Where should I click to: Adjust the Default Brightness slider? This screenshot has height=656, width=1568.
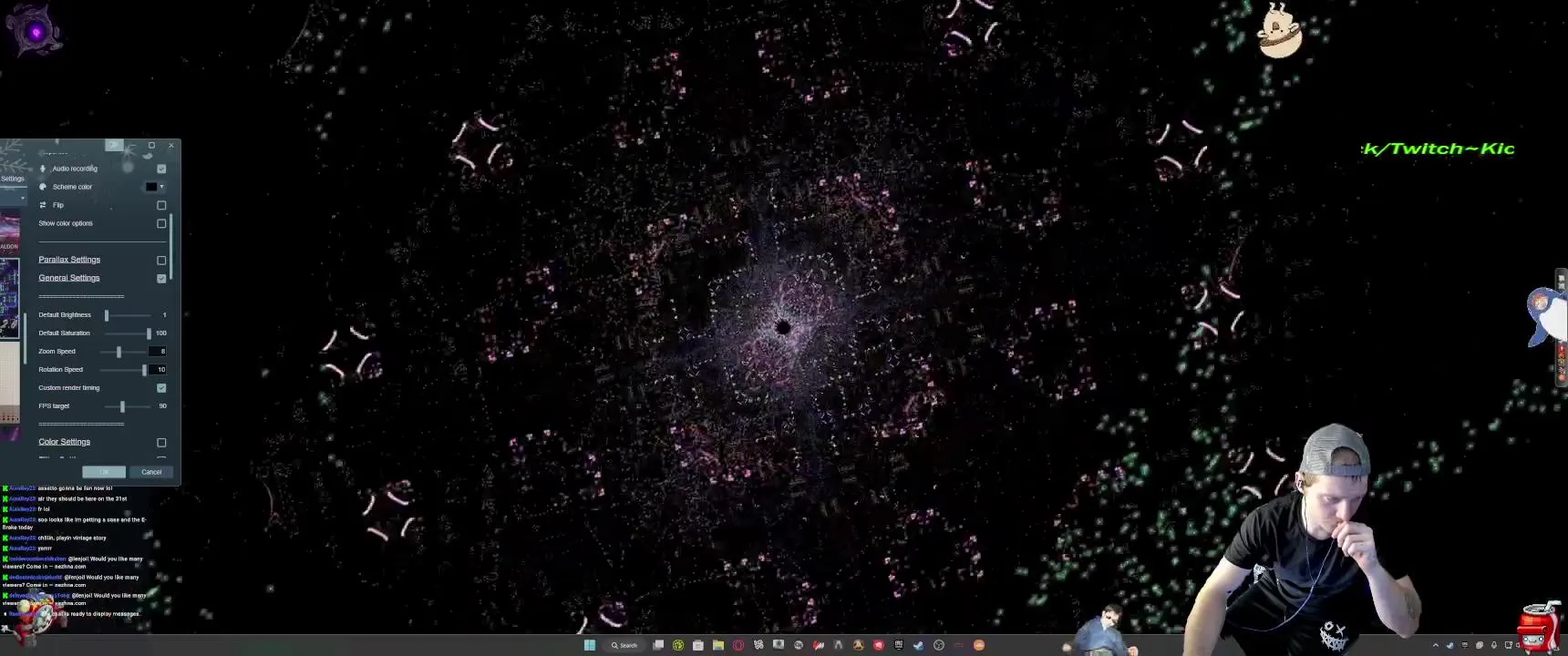tap(128, 314)
